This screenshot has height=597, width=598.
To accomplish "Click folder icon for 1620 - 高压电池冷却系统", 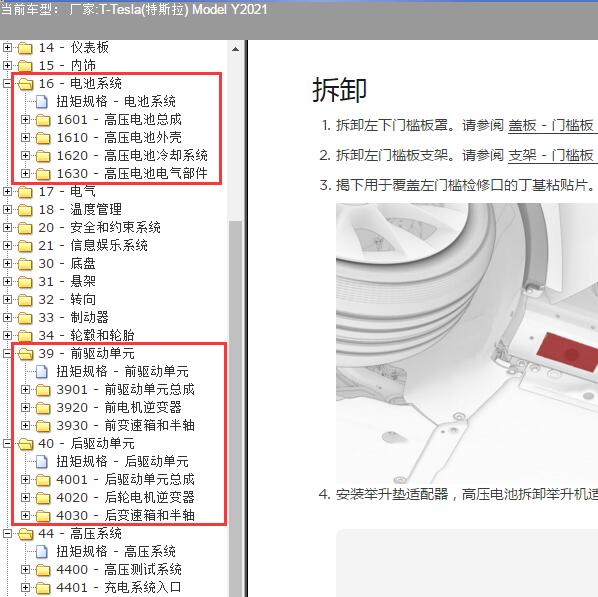I will [43, 156].
